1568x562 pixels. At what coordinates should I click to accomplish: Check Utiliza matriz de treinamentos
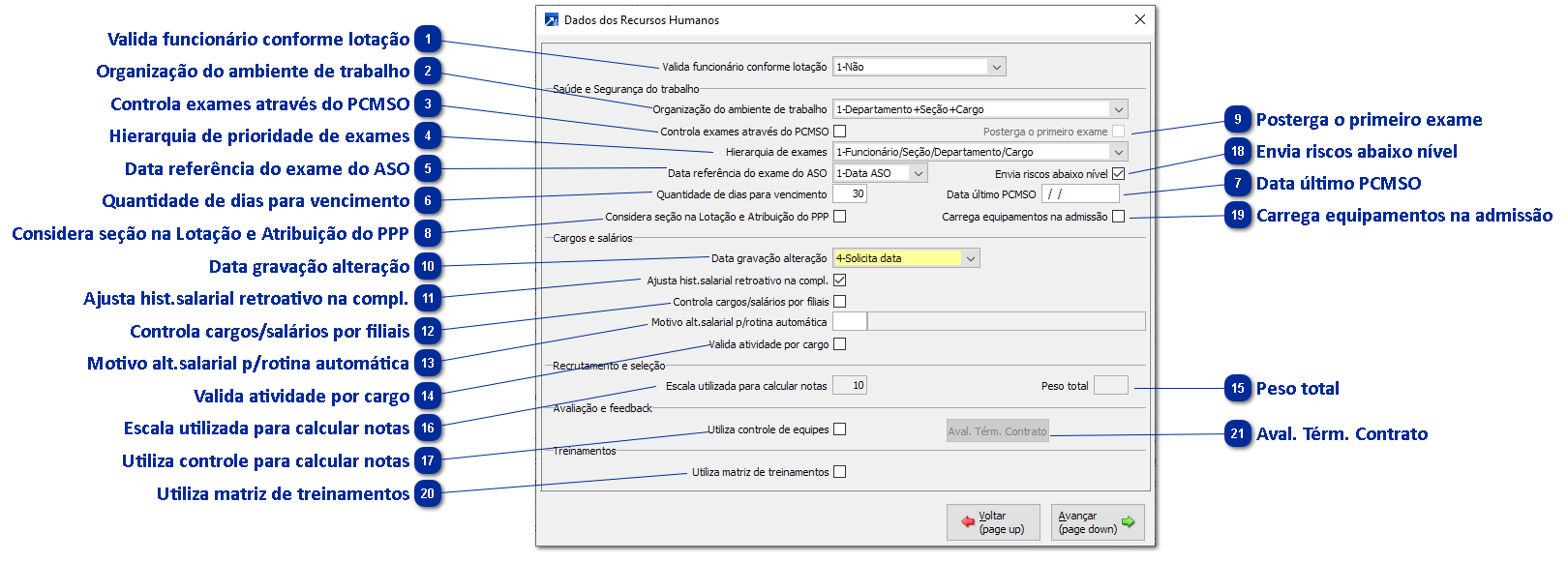tap(839, 472)
